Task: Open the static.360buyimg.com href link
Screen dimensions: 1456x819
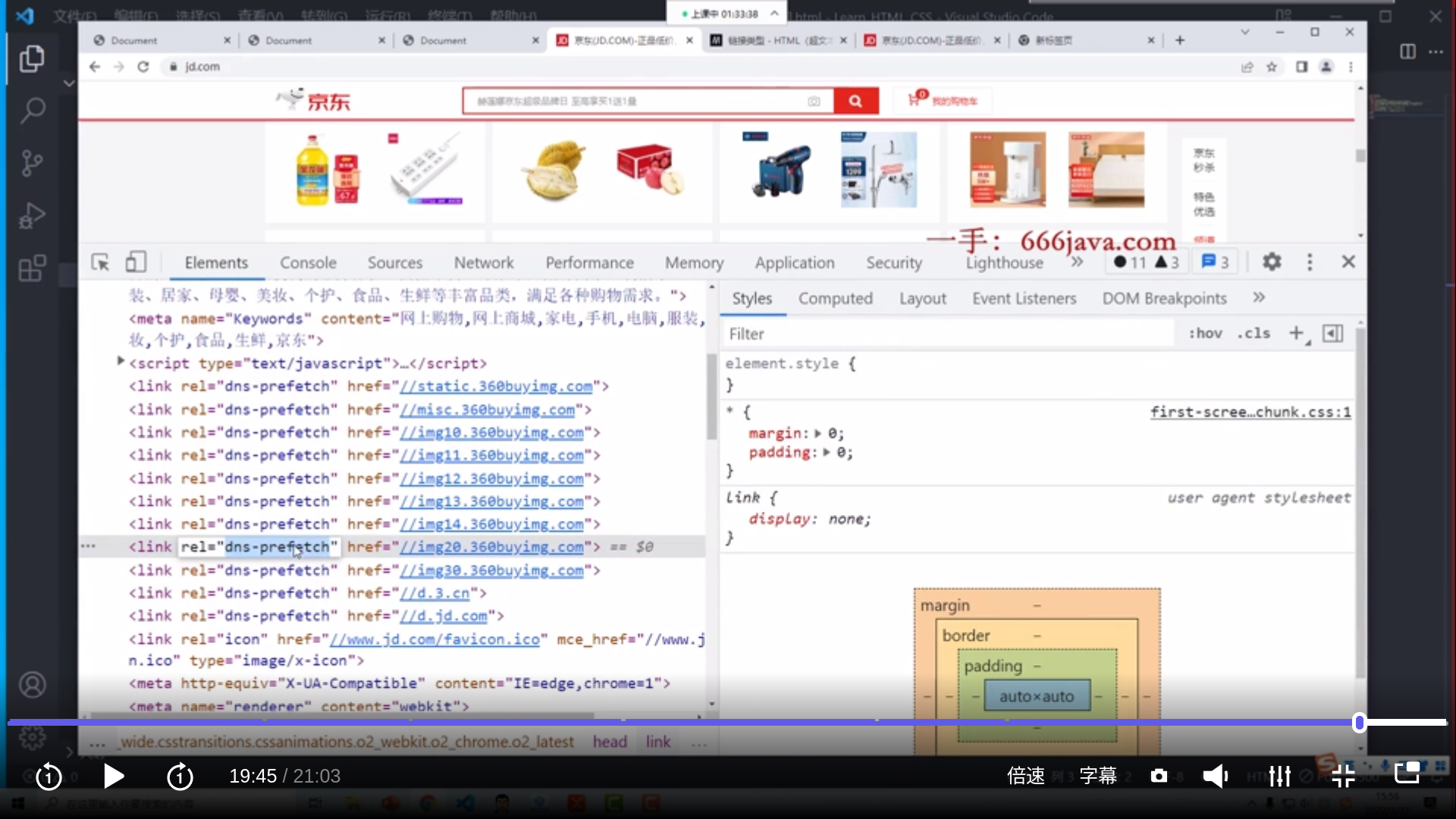Action: 496,387
